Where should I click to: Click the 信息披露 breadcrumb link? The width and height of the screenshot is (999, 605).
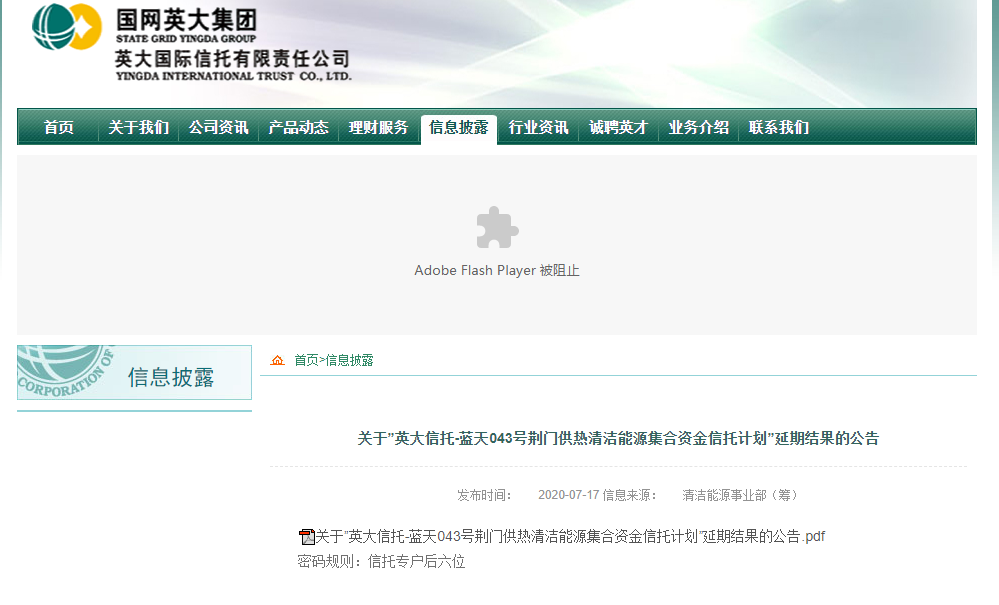coord(349,360)
